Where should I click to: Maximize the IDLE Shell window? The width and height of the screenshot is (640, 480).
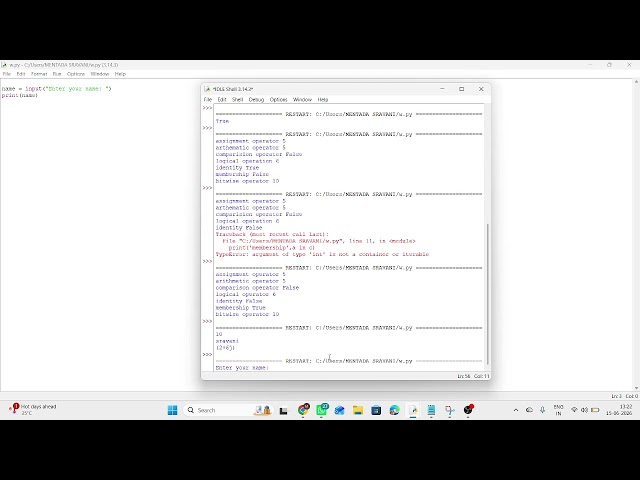coord(462,89)
